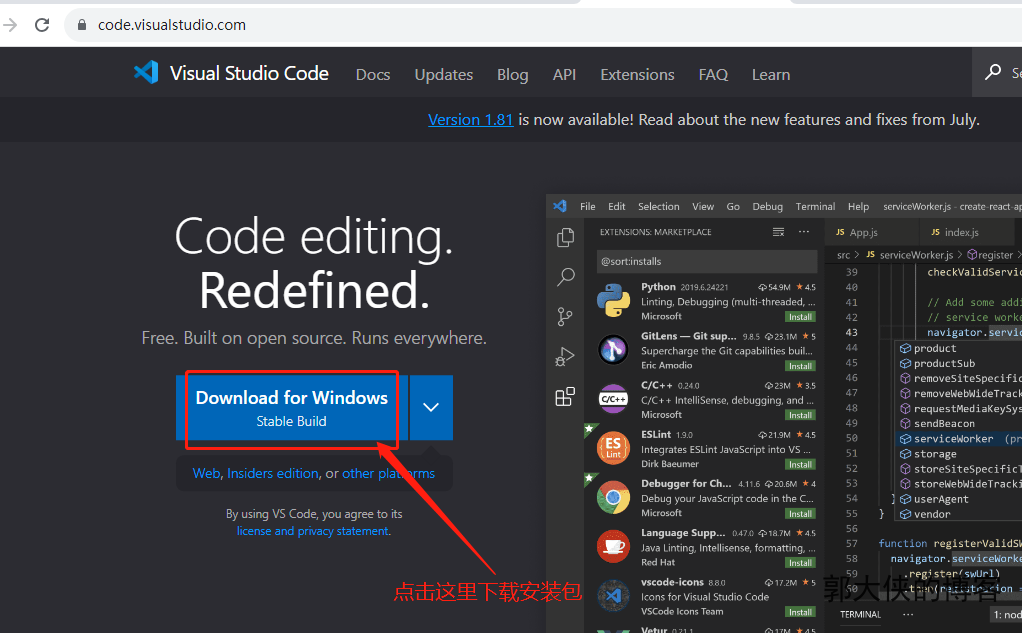The height and width of the screenshot is (633, 1022).
Task: Click the browser address bar URL
Action: click(x=172, y=25)
